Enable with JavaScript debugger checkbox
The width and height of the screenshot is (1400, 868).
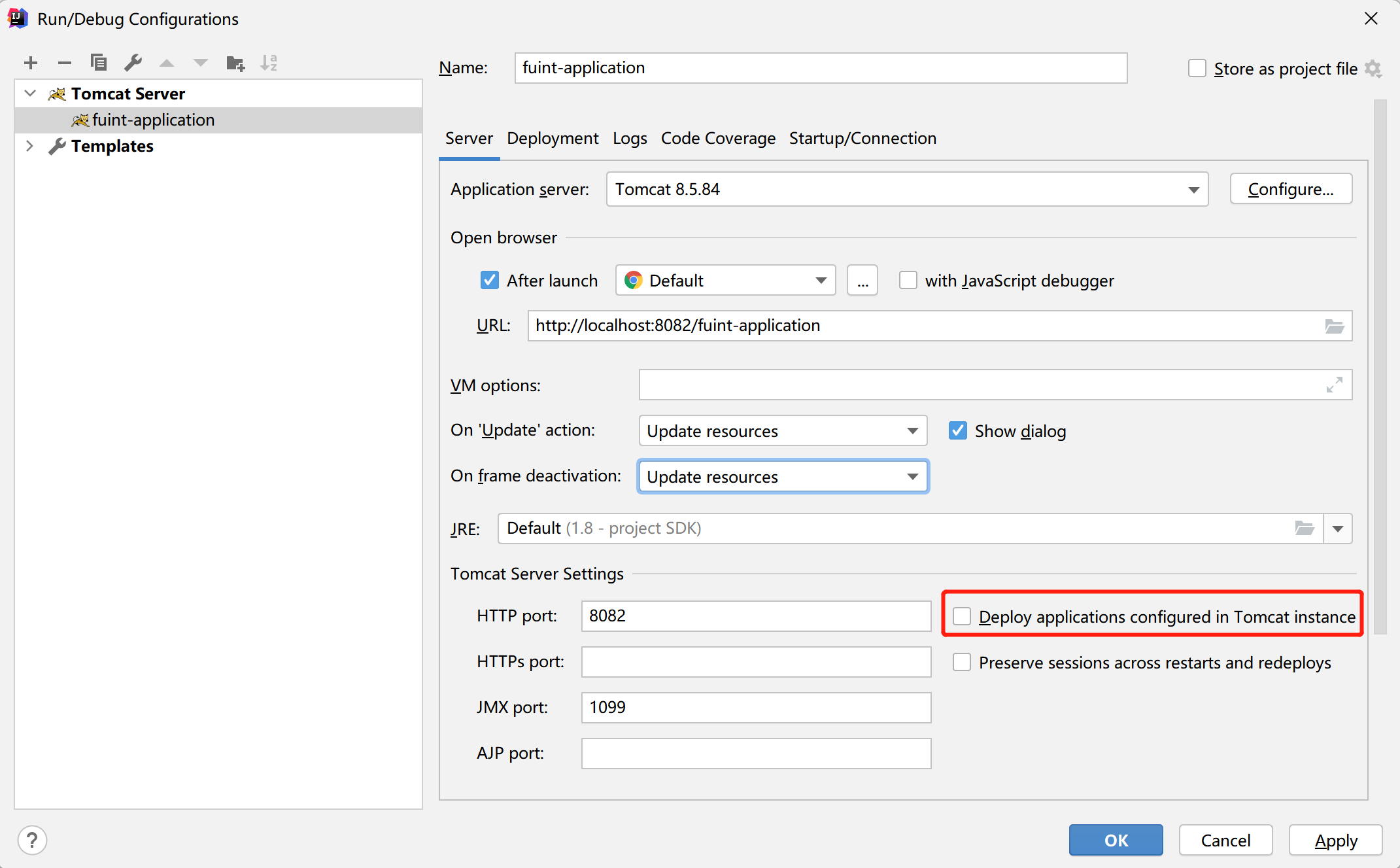click(x=908, y=281)
